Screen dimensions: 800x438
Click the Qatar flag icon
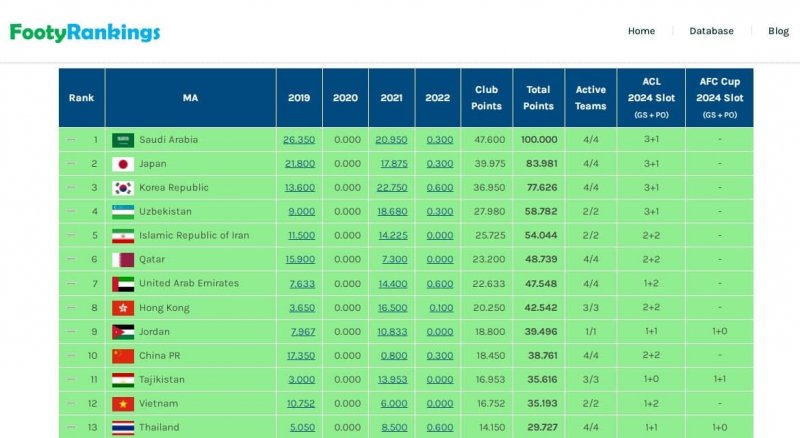(123, 260)
